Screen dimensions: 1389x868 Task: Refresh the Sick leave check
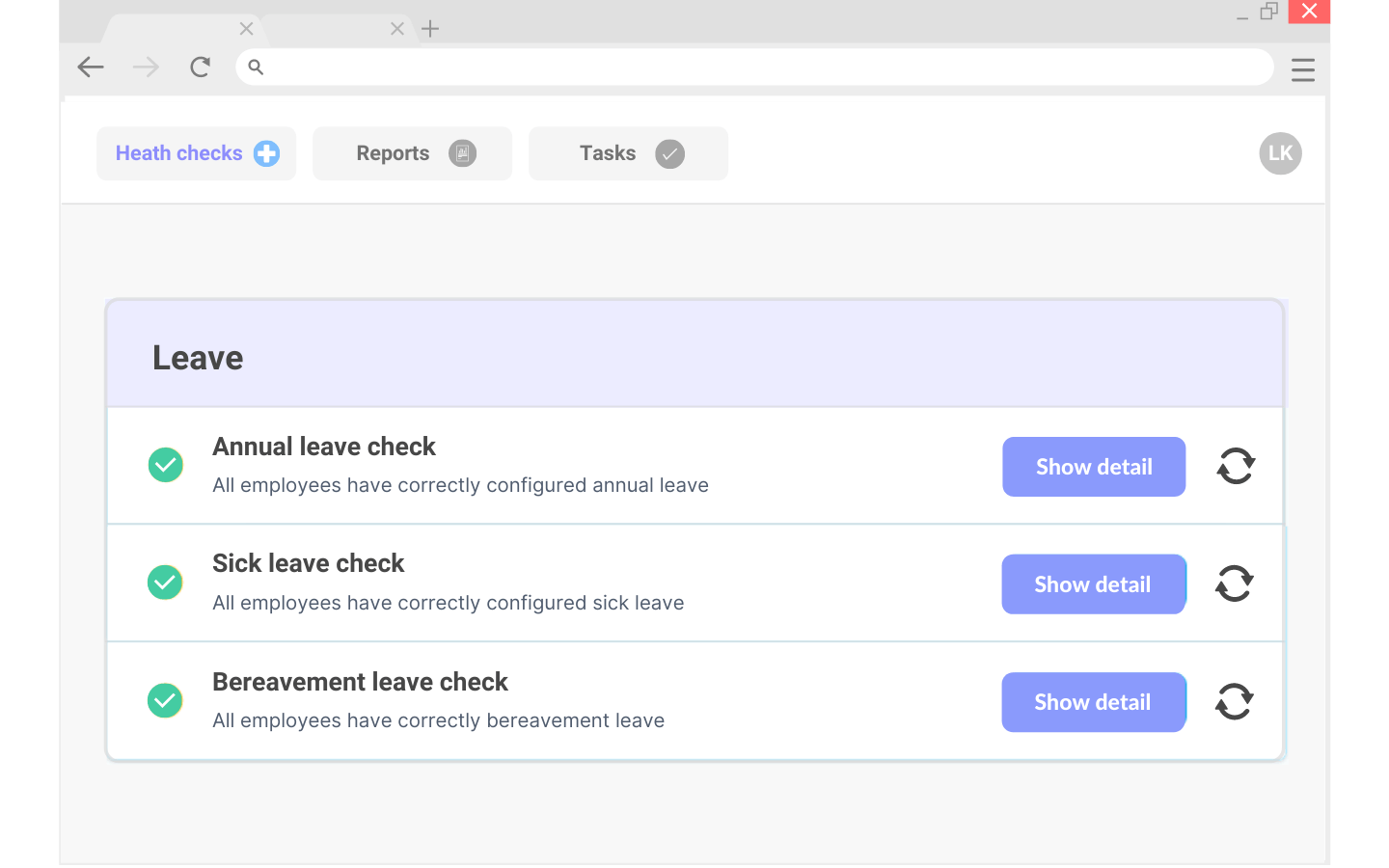(1235, 583)
